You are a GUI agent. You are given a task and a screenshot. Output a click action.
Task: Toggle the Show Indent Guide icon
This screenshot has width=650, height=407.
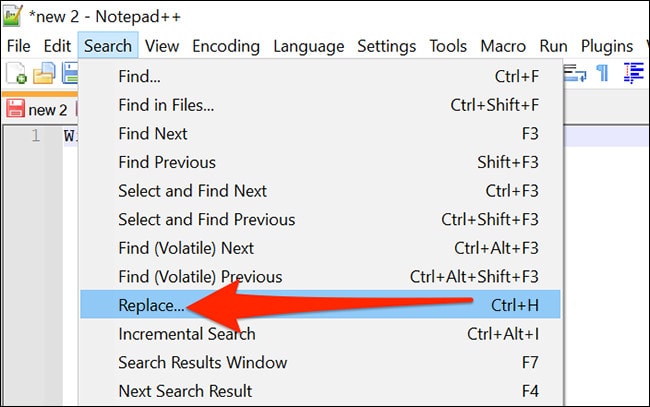(634, 72)
